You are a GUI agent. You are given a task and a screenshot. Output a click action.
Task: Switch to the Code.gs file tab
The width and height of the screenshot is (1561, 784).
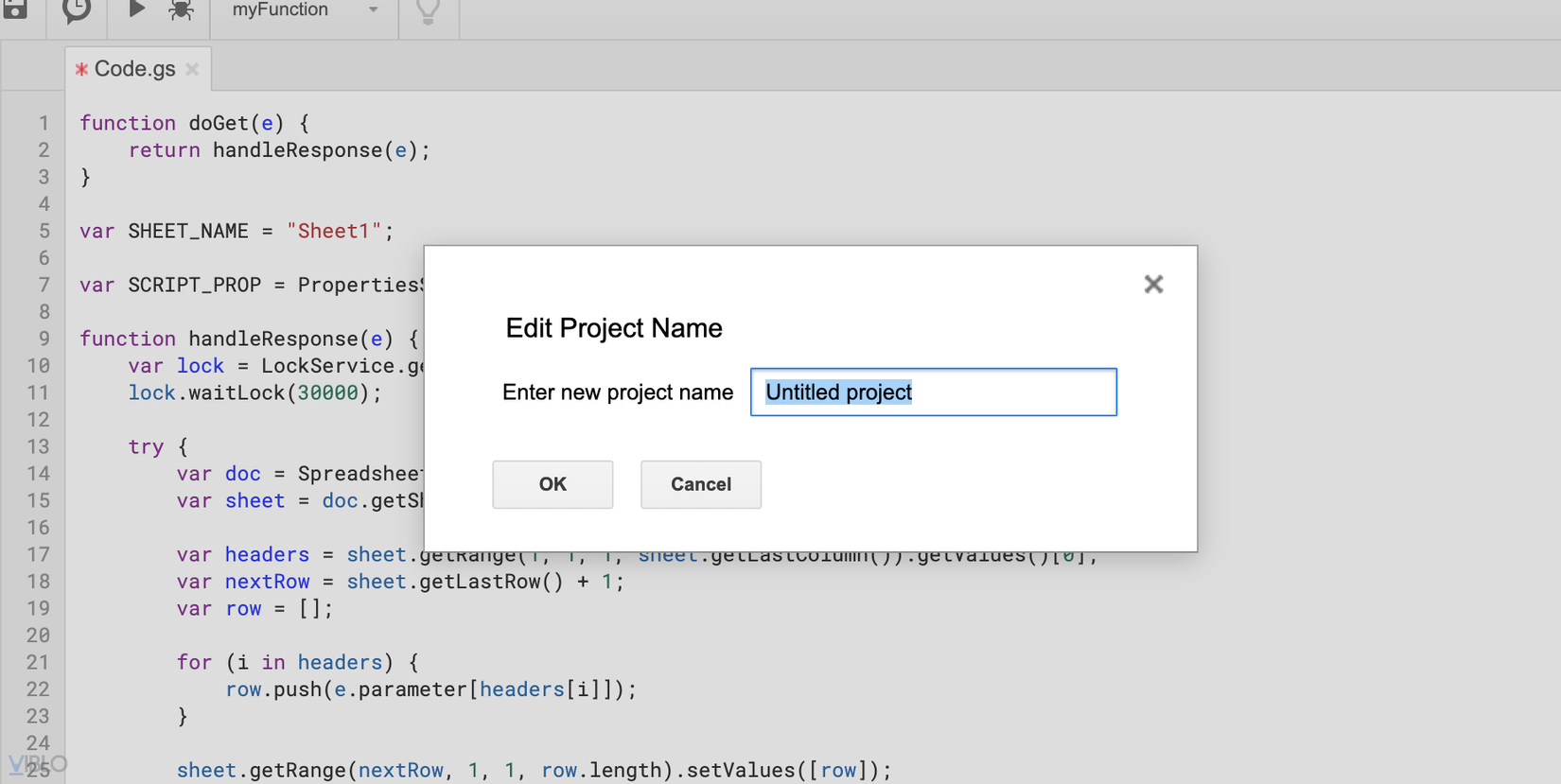(x=134, y=69)
